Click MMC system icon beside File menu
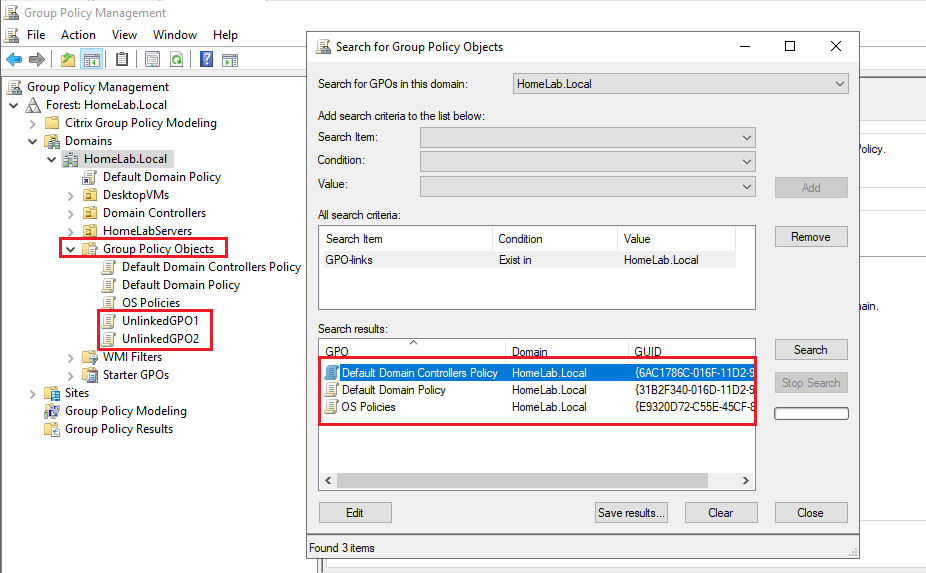This screenshot has width=926, height=573. pyautogui.click(x=12, y=35)
